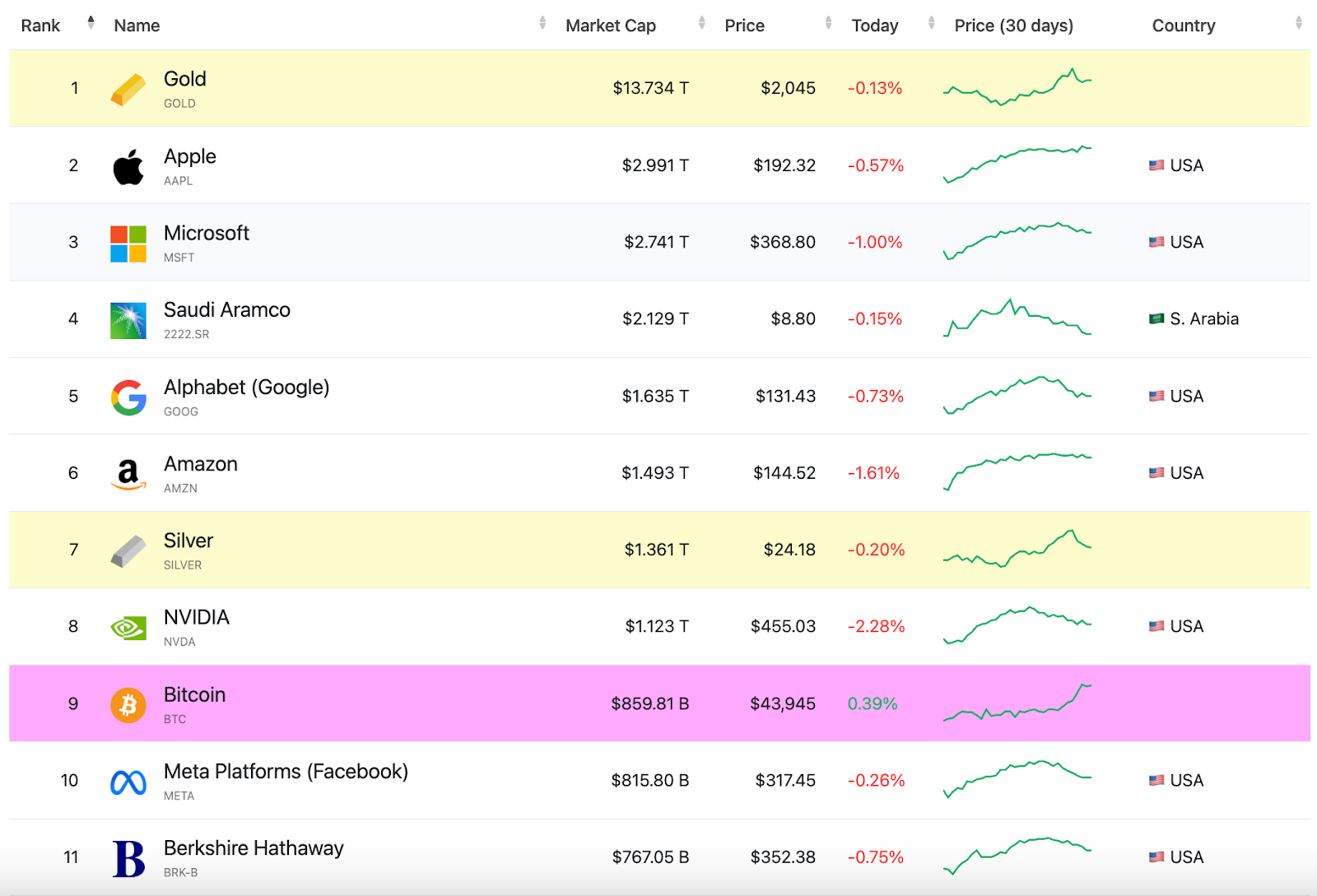Open the Gold asset page
1317x896 pixels.
(x=185, y=79)
